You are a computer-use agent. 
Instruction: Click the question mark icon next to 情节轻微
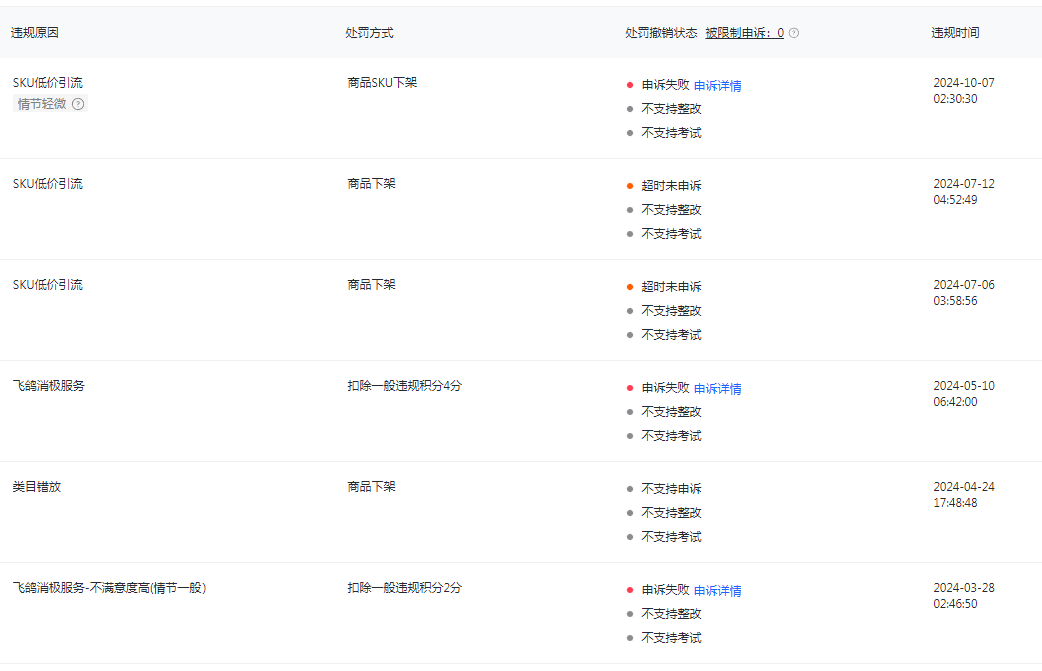[x=78, y=104]
